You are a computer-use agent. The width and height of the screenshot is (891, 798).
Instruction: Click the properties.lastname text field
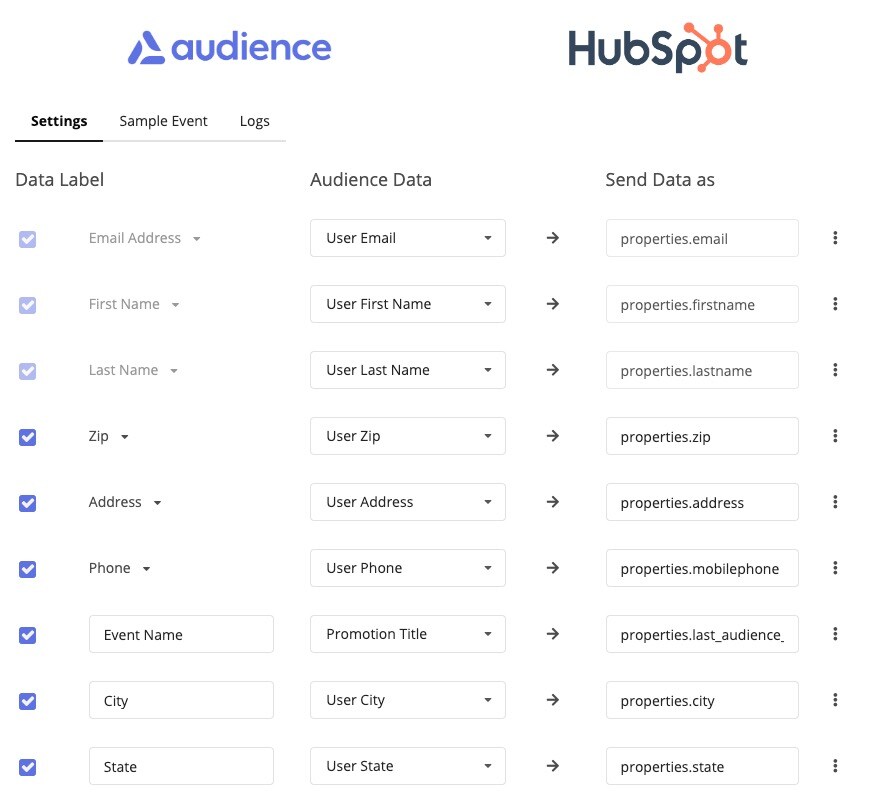point(701,370)
